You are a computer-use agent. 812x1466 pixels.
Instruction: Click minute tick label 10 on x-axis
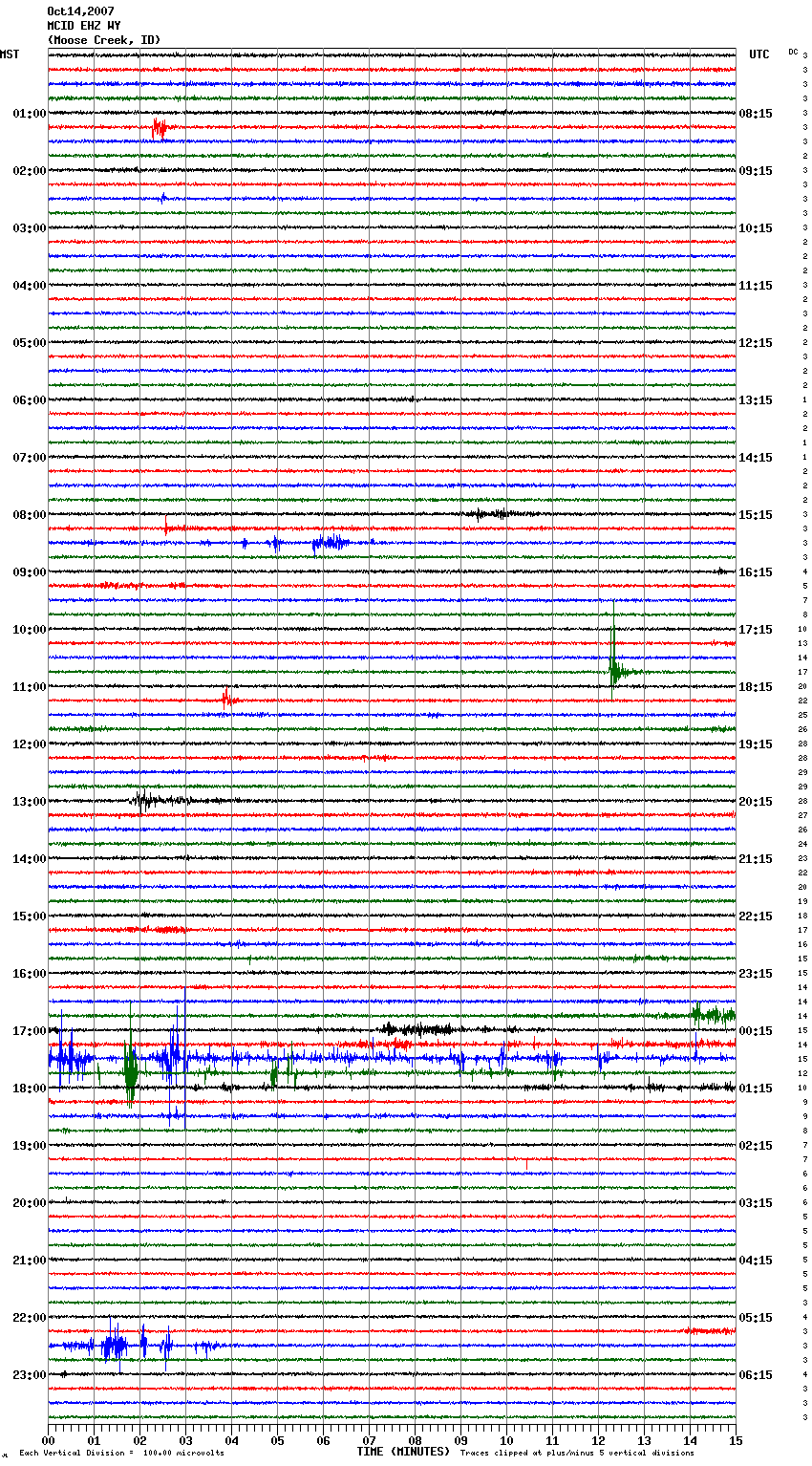506,1440
